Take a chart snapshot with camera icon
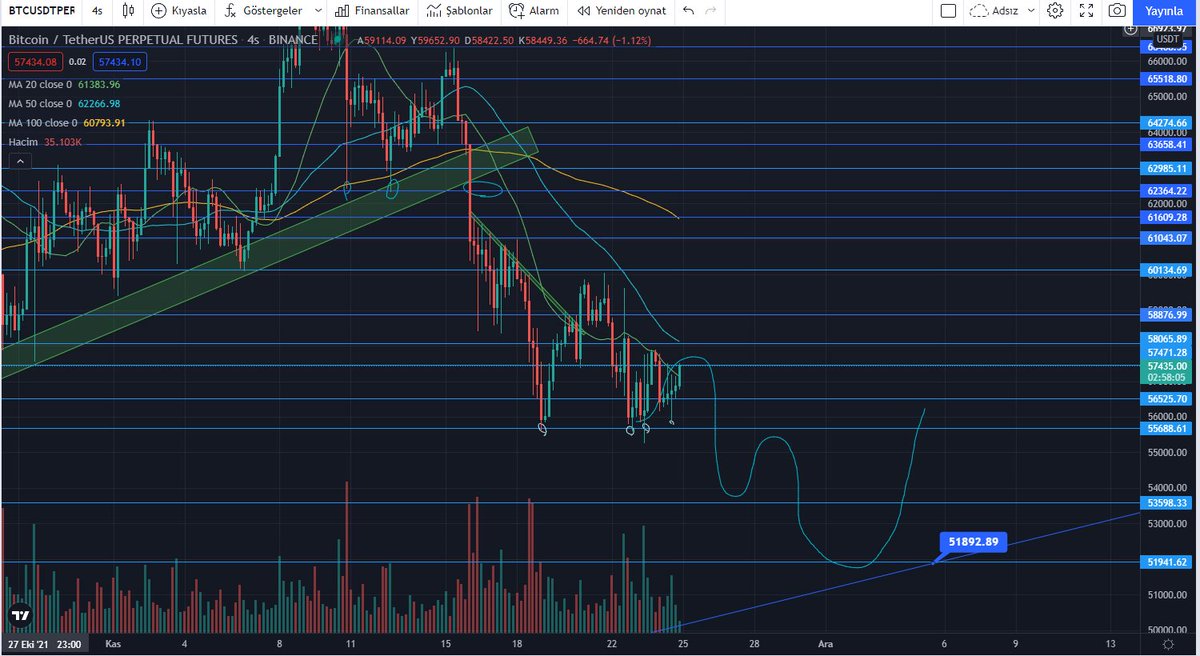 tap(1116, 11)
